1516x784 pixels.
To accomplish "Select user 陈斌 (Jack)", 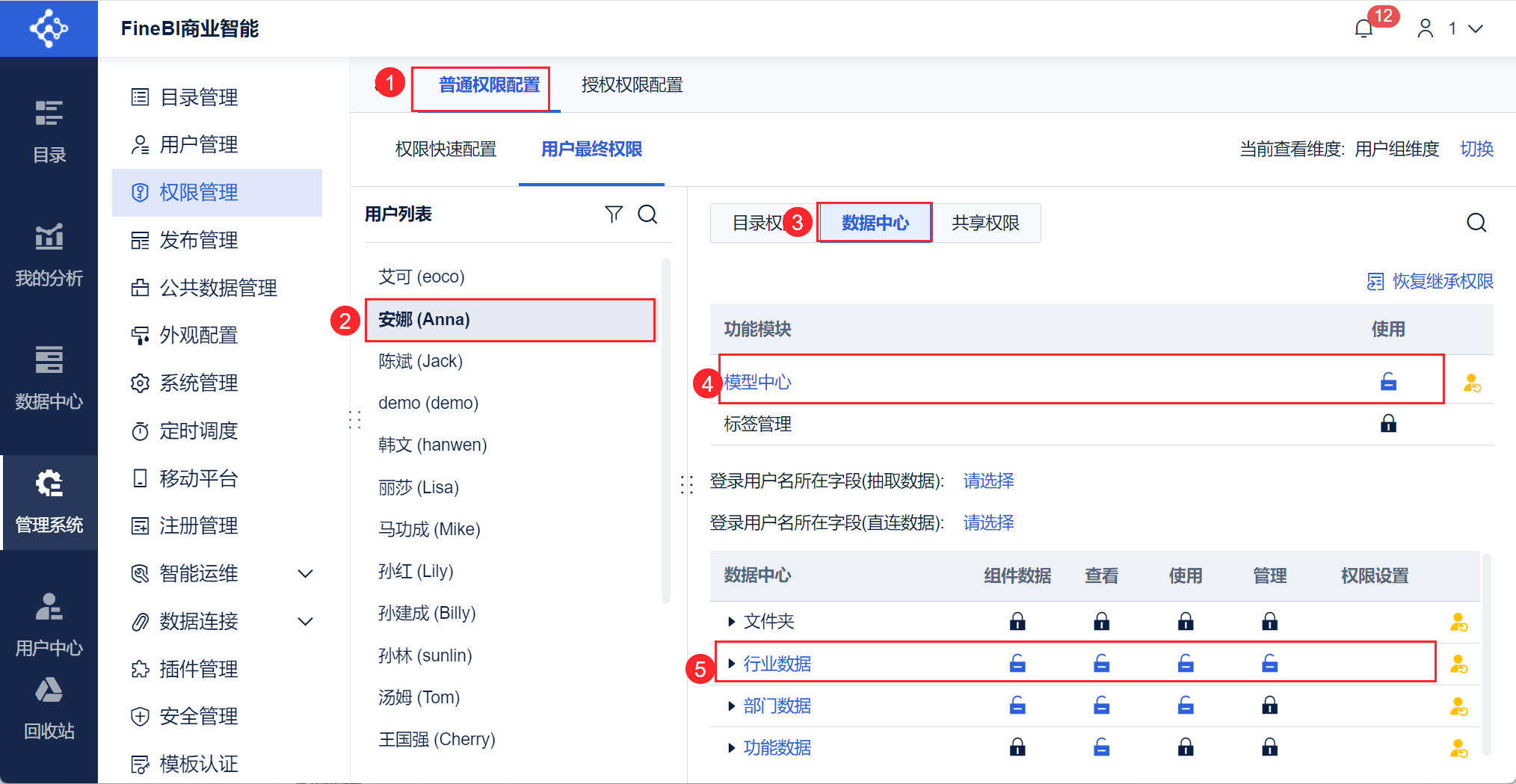I will [x=510, y=362].
